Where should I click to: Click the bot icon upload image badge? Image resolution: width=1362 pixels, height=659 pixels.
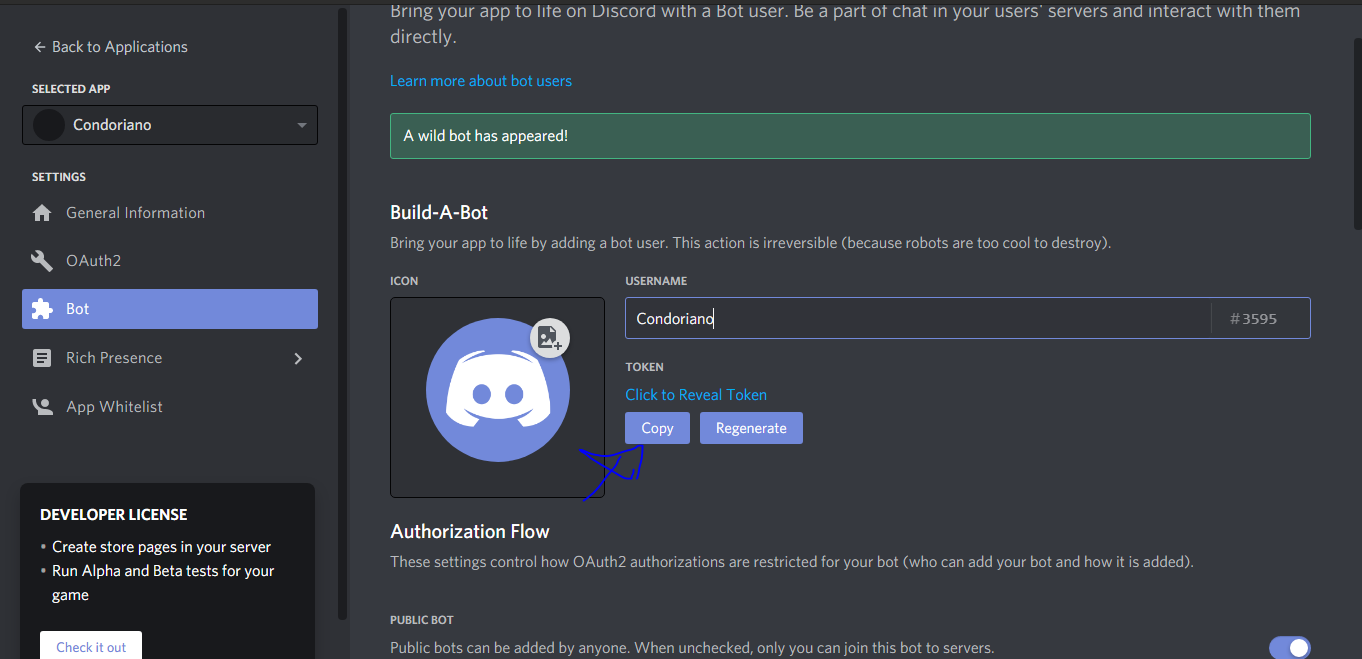pos(549,337)
